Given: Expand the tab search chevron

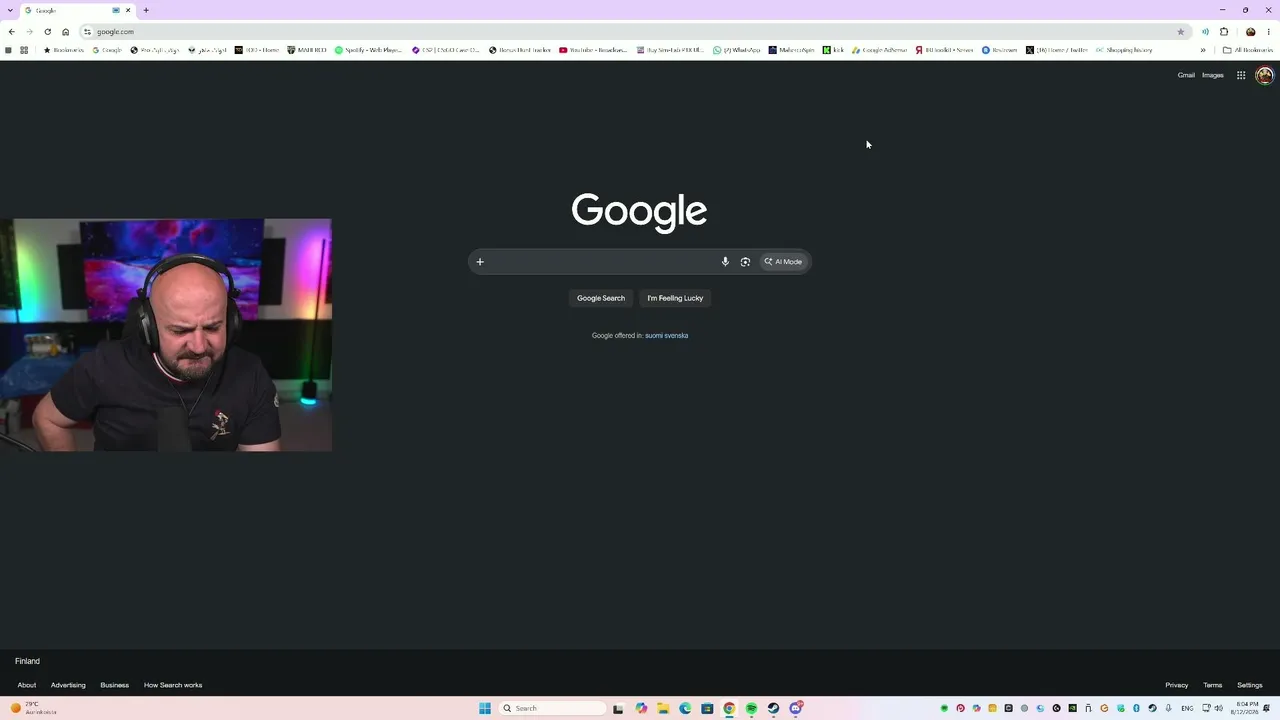Looking at the screenshot, I should click(x=9, y=10).
